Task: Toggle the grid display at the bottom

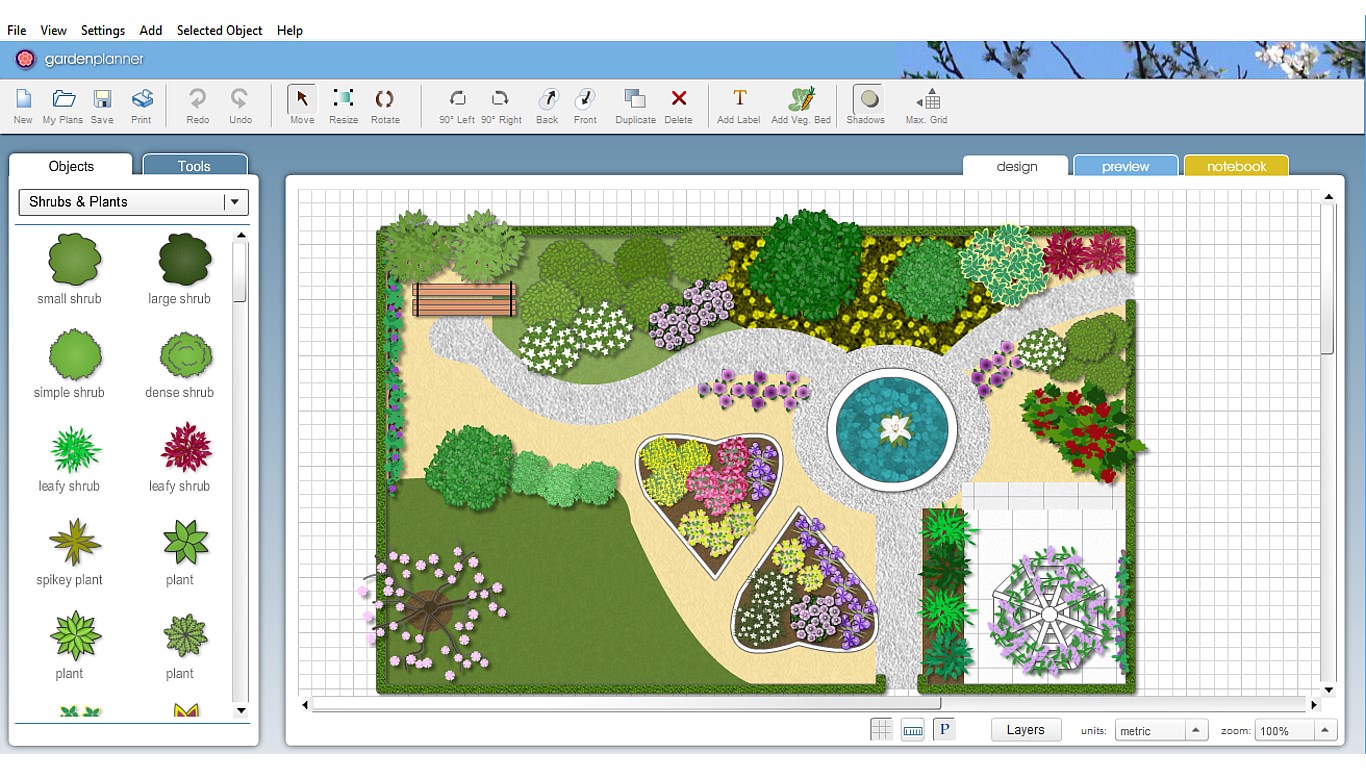Action: click(881, 729)
